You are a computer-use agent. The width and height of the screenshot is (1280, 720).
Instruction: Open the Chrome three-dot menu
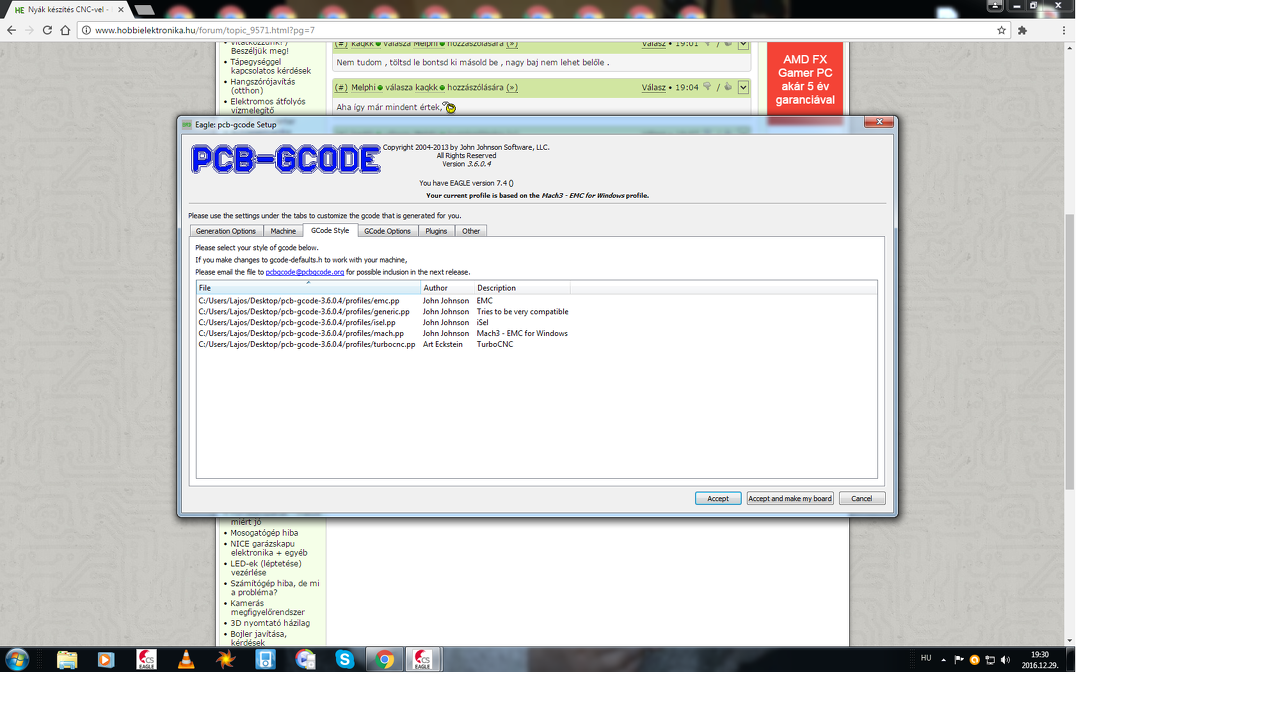coord(1063,30)
